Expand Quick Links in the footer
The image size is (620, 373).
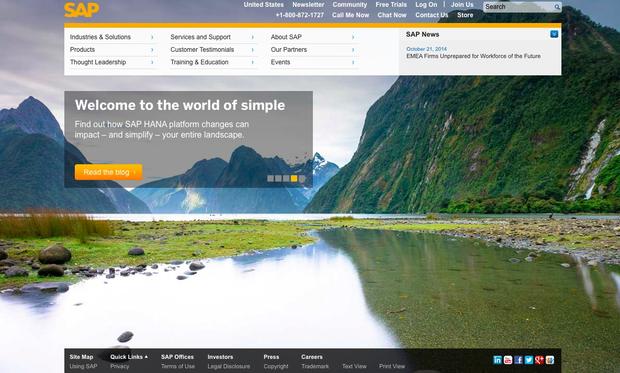[129, 357]
